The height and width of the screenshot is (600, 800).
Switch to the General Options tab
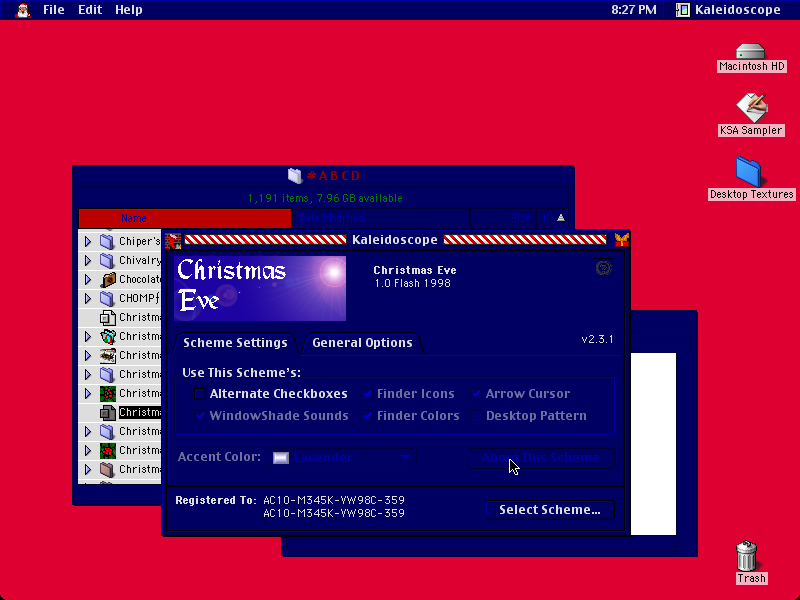pos(362,342)
